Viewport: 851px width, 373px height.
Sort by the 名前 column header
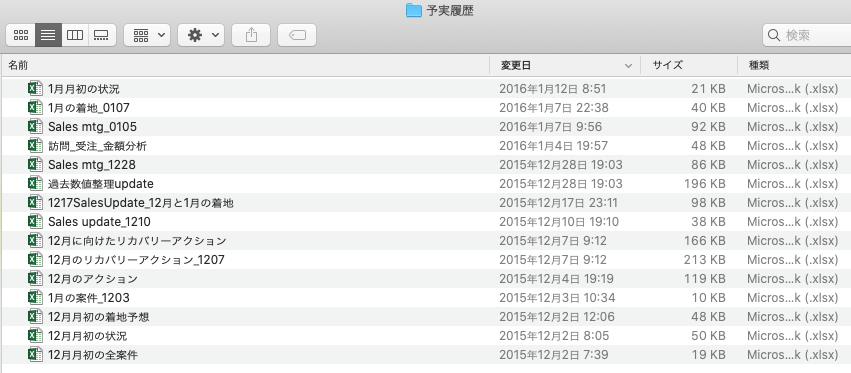click(245, 66)
